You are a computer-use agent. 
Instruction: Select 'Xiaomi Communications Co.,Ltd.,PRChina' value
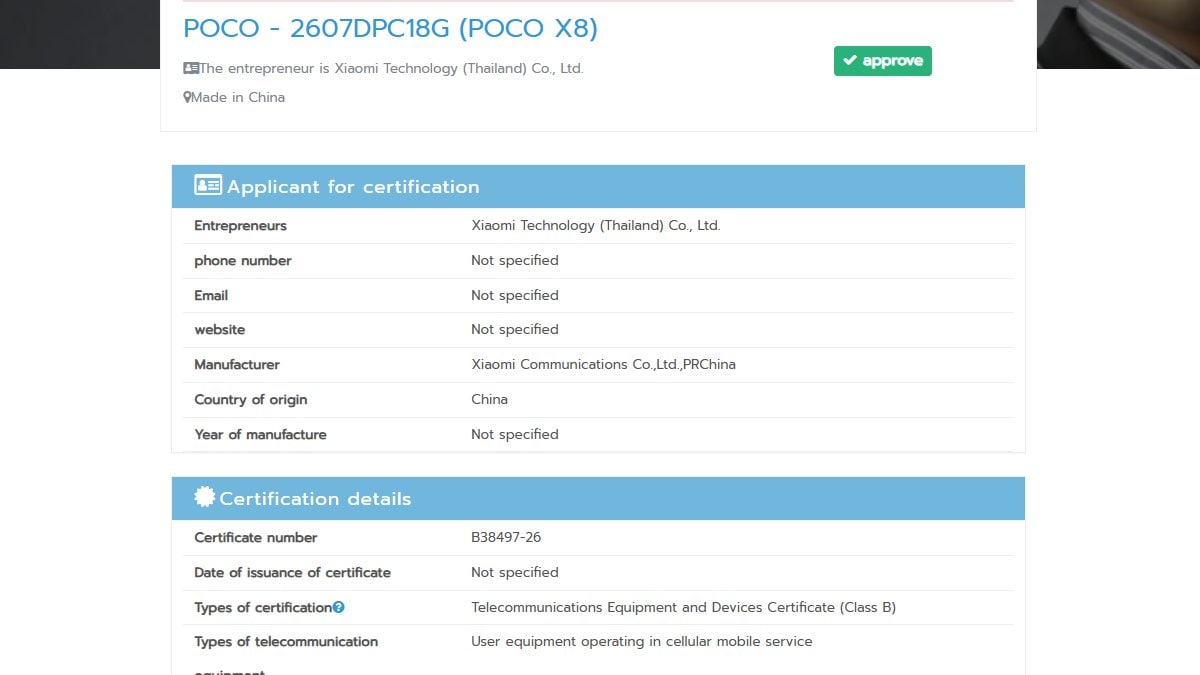coord(603,364)
